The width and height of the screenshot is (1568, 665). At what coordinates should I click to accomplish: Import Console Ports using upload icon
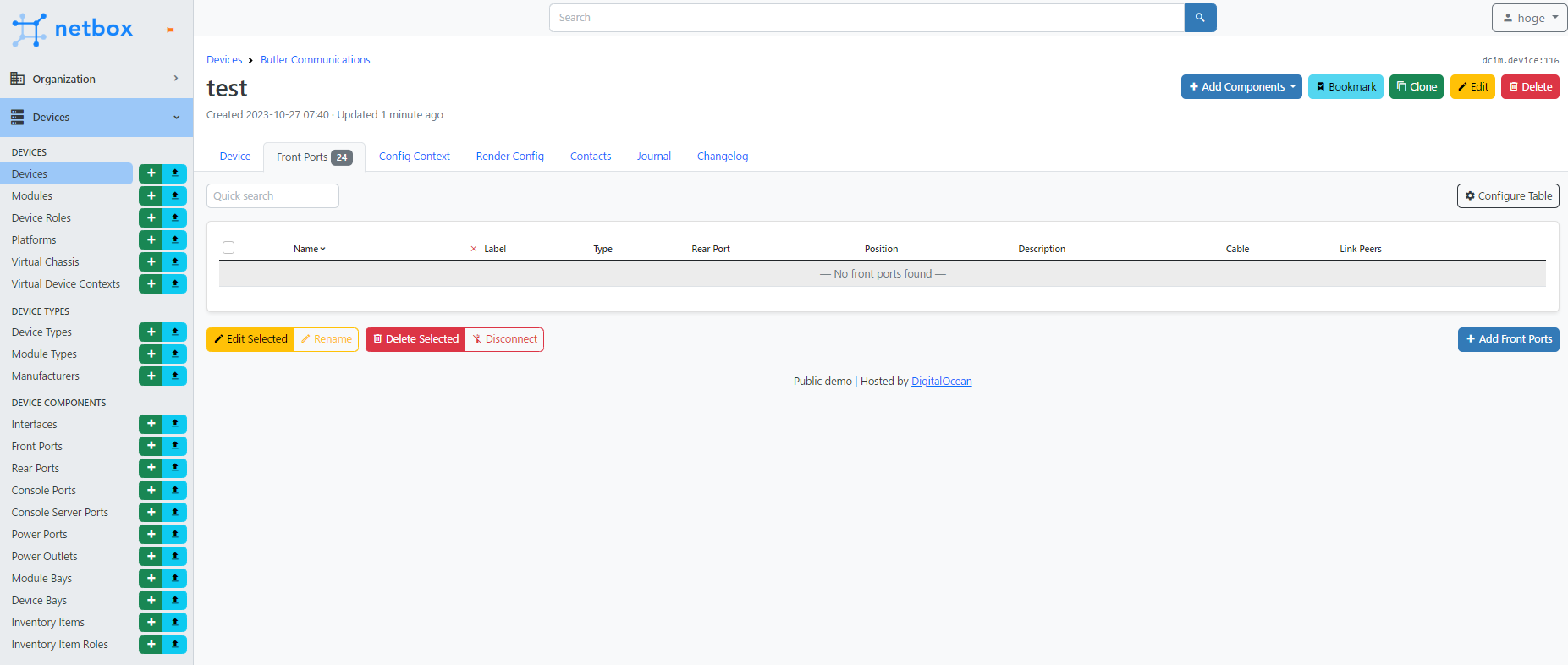tap(175, 490)
